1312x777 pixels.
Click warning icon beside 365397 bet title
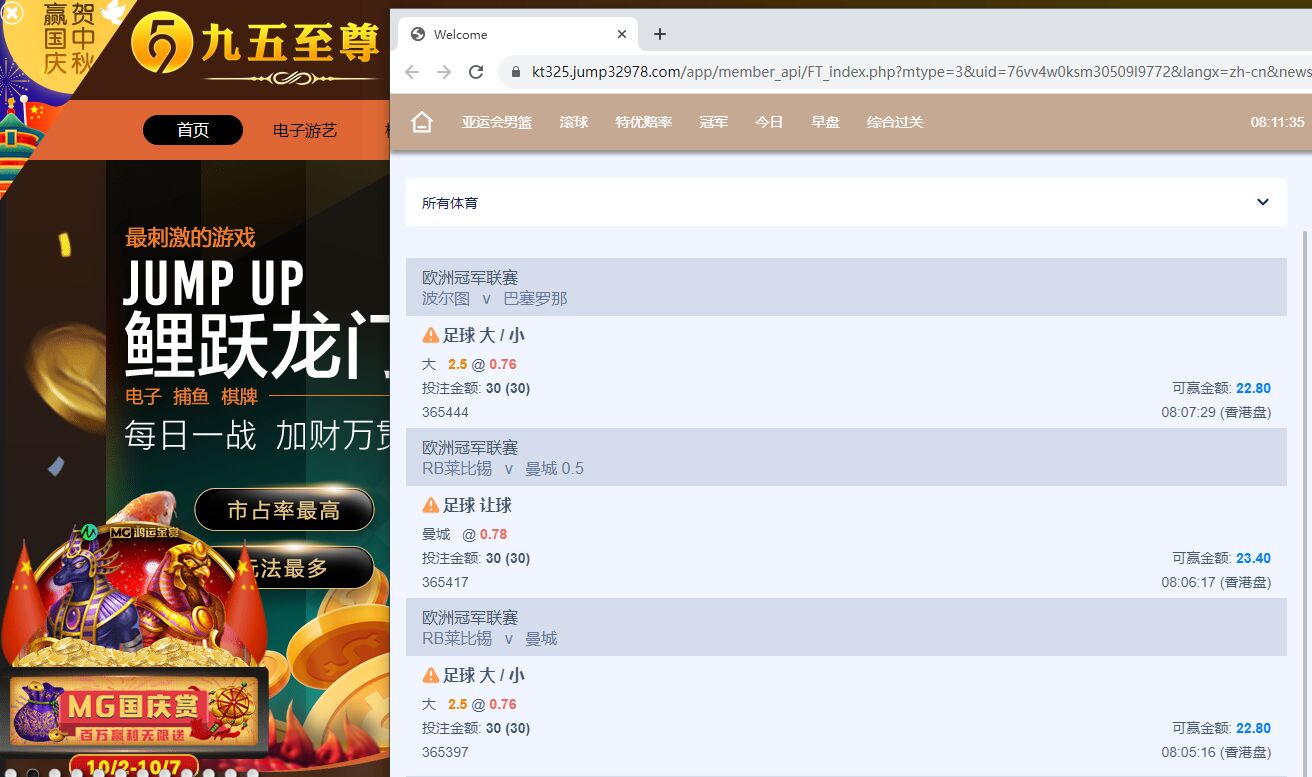click(431, 675)
